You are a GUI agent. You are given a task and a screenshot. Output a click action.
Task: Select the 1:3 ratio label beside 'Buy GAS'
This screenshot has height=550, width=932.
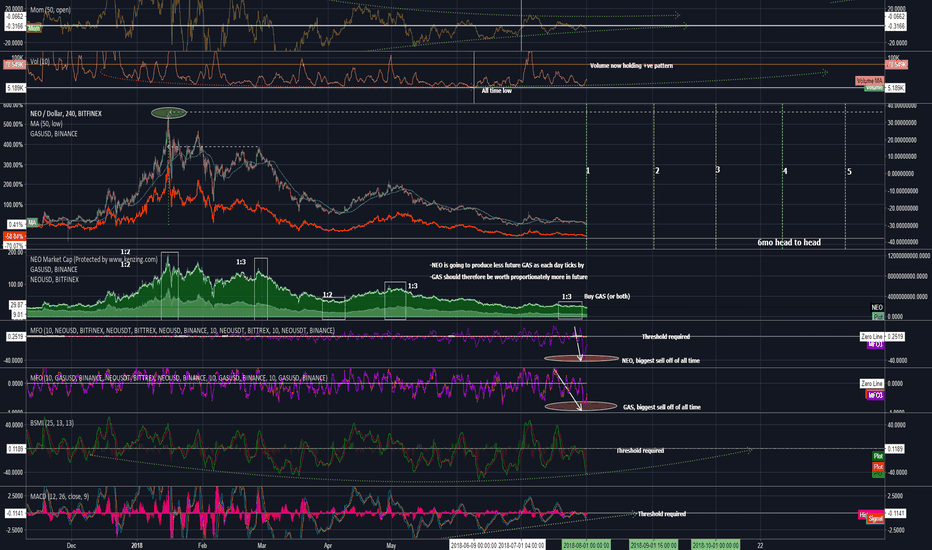[x=566, y=296]
